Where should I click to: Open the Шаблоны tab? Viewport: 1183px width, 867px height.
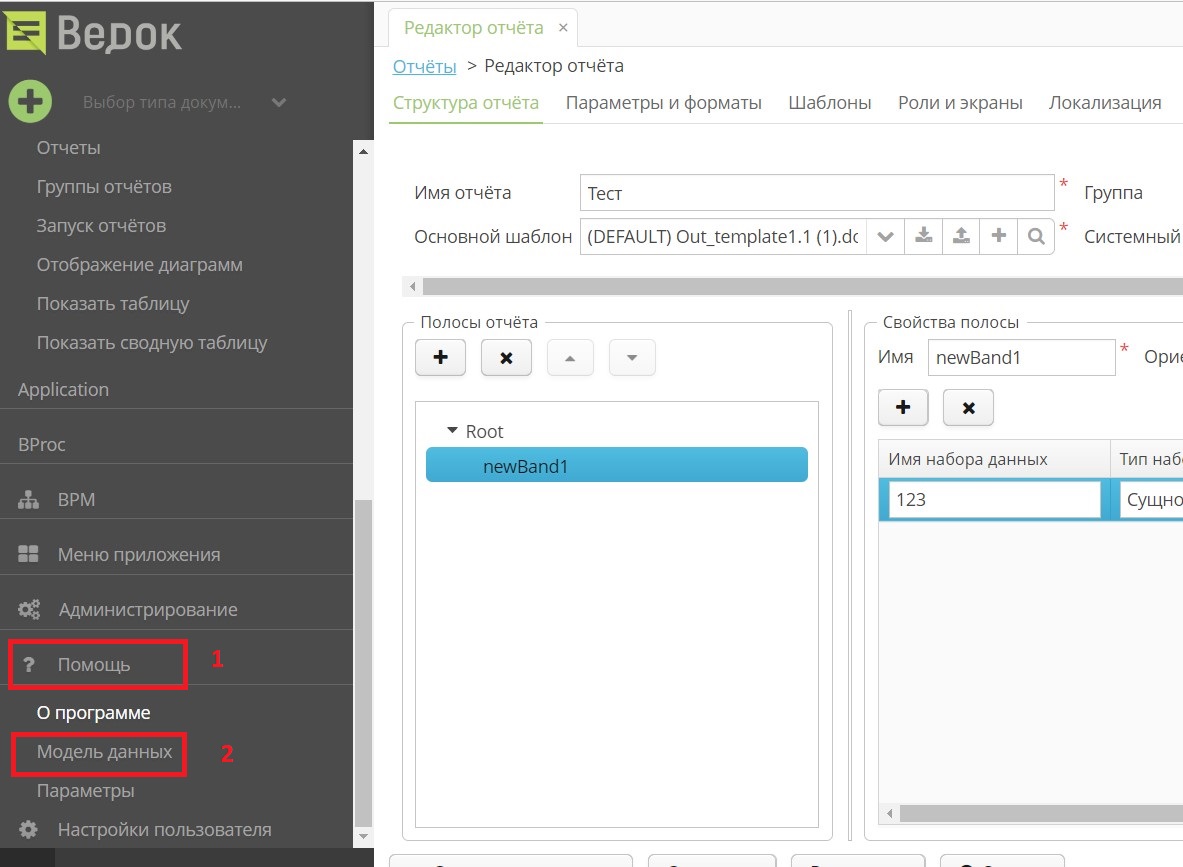coord(829,103)
